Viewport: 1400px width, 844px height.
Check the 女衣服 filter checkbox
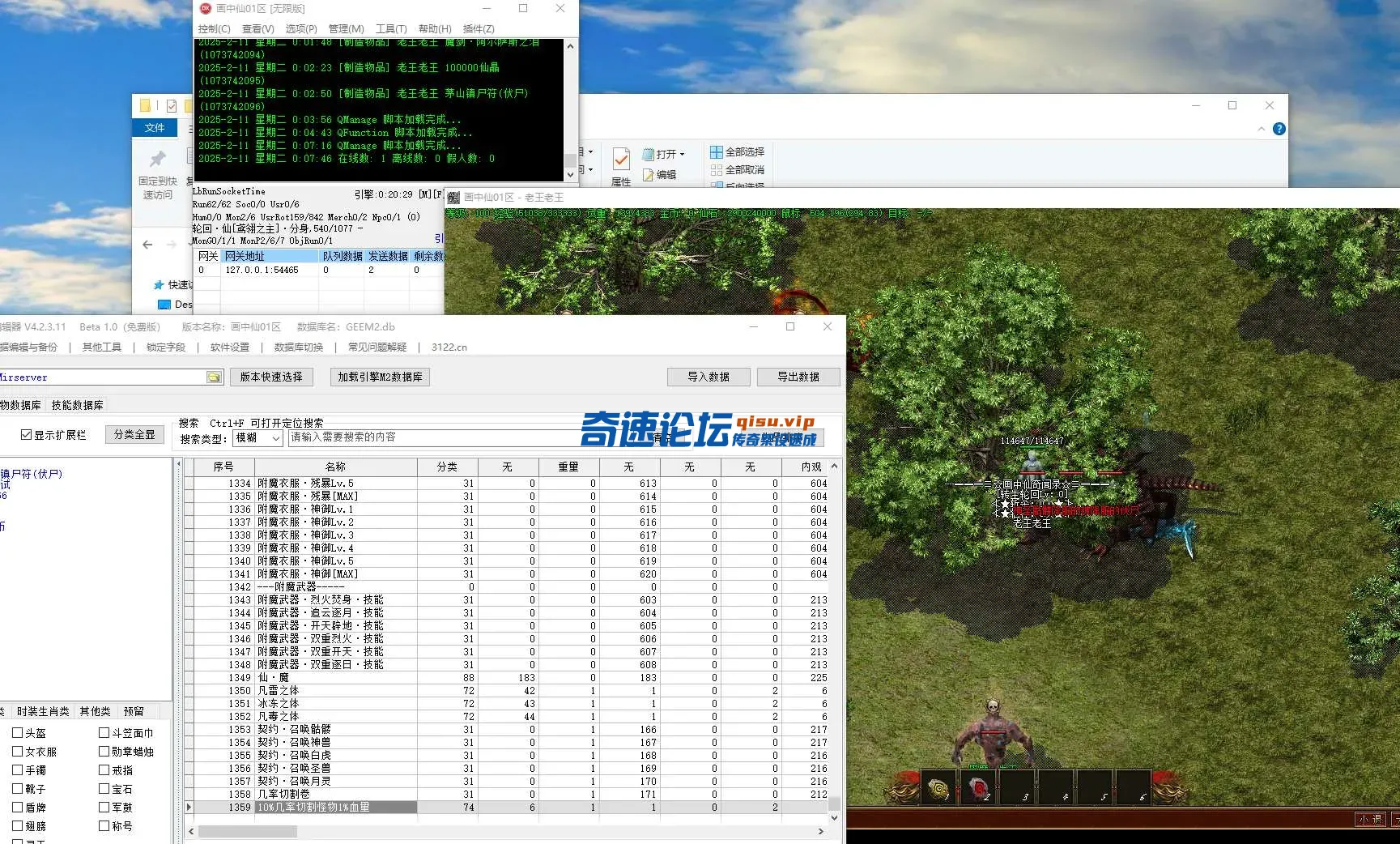17,751
